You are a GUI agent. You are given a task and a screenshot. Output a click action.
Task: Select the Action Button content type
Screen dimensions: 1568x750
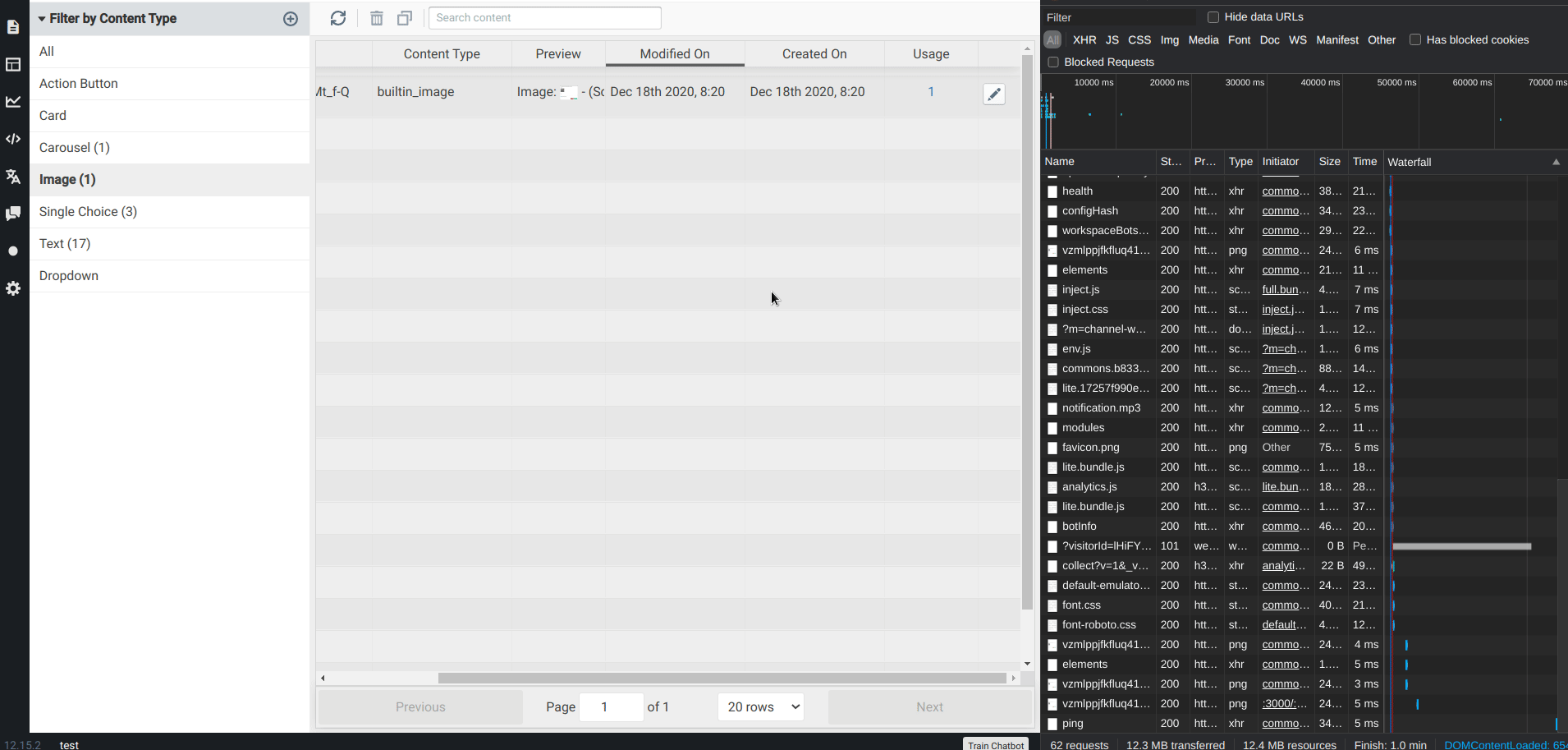pos(170,84)
